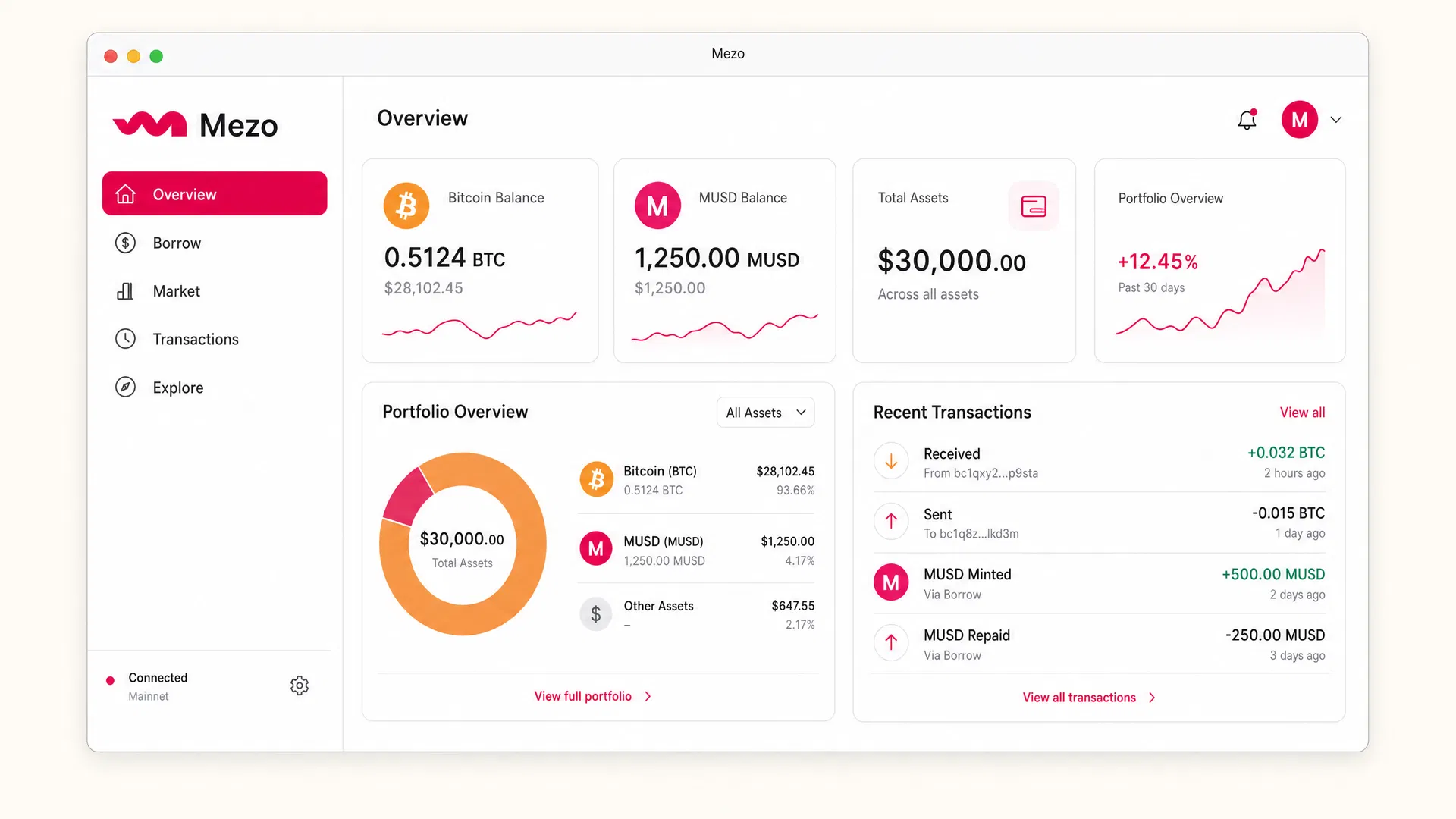Click the -250.00 MUSD repaid amount
Image resolution: width=1456 pixels, height=819 pixels.
pyautogui.click(x=1276, y=635)
